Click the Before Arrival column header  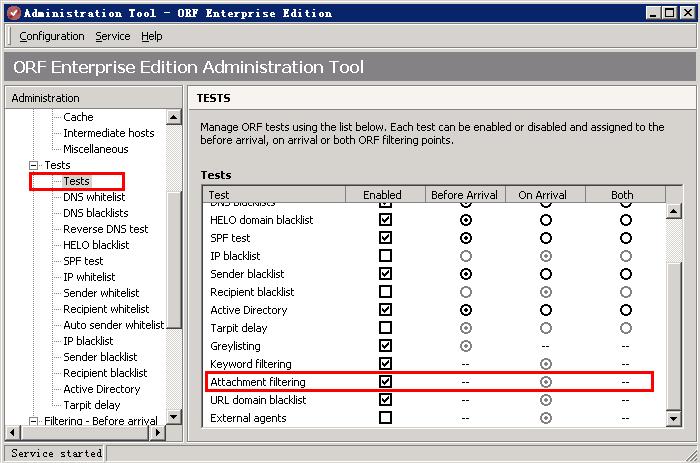click(465, 195)
